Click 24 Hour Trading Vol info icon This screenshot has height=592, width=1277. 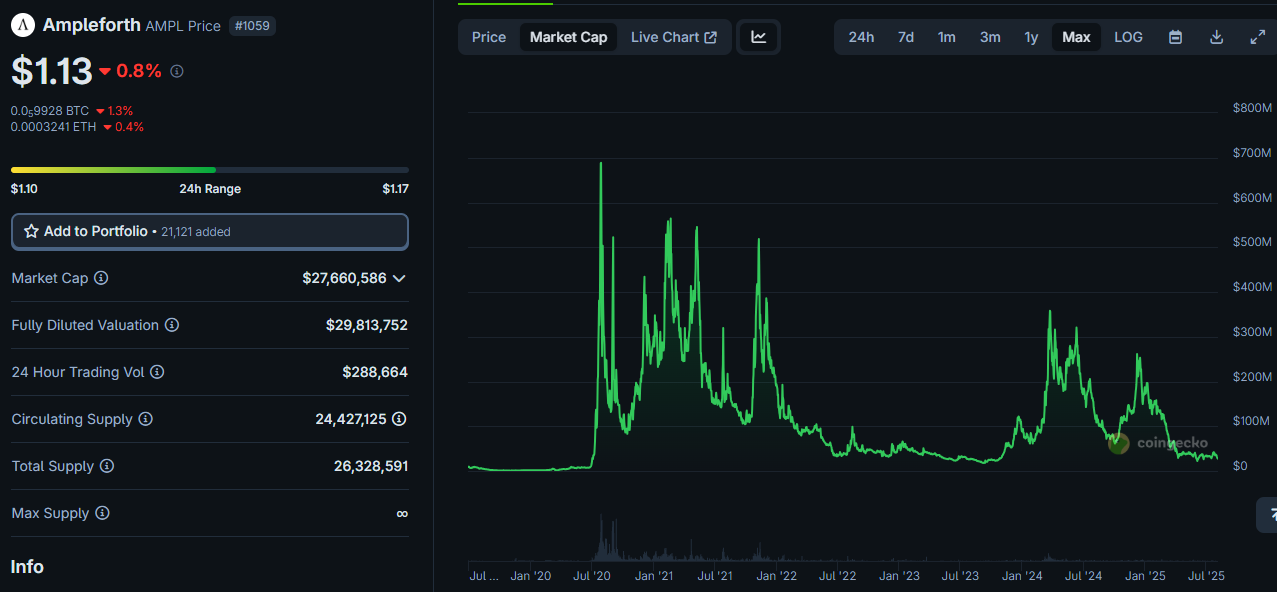pyautogui.click(x=157, y=372)
